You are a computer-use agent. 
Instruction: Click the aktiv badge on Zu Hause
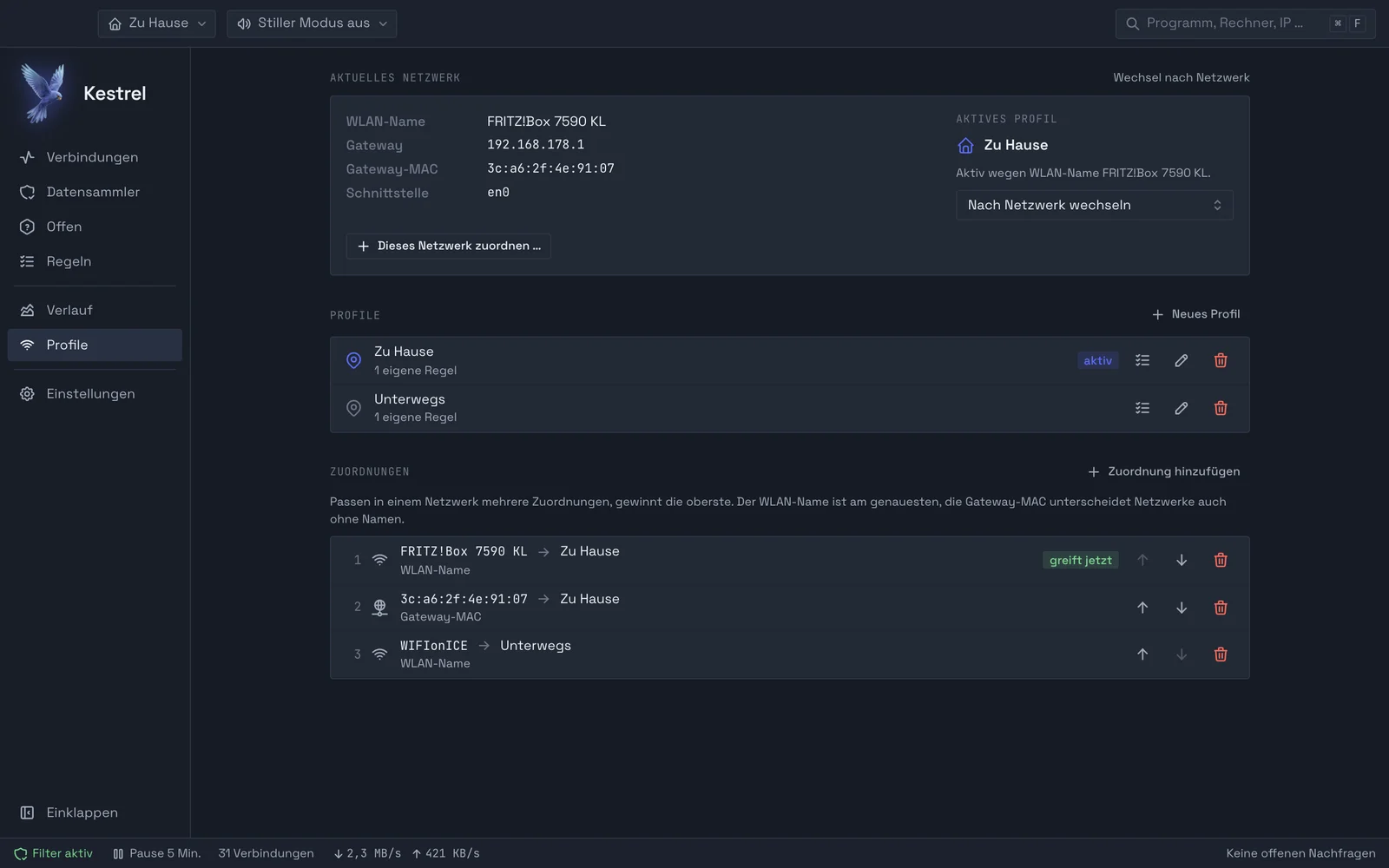click(x=1097, y=360)
